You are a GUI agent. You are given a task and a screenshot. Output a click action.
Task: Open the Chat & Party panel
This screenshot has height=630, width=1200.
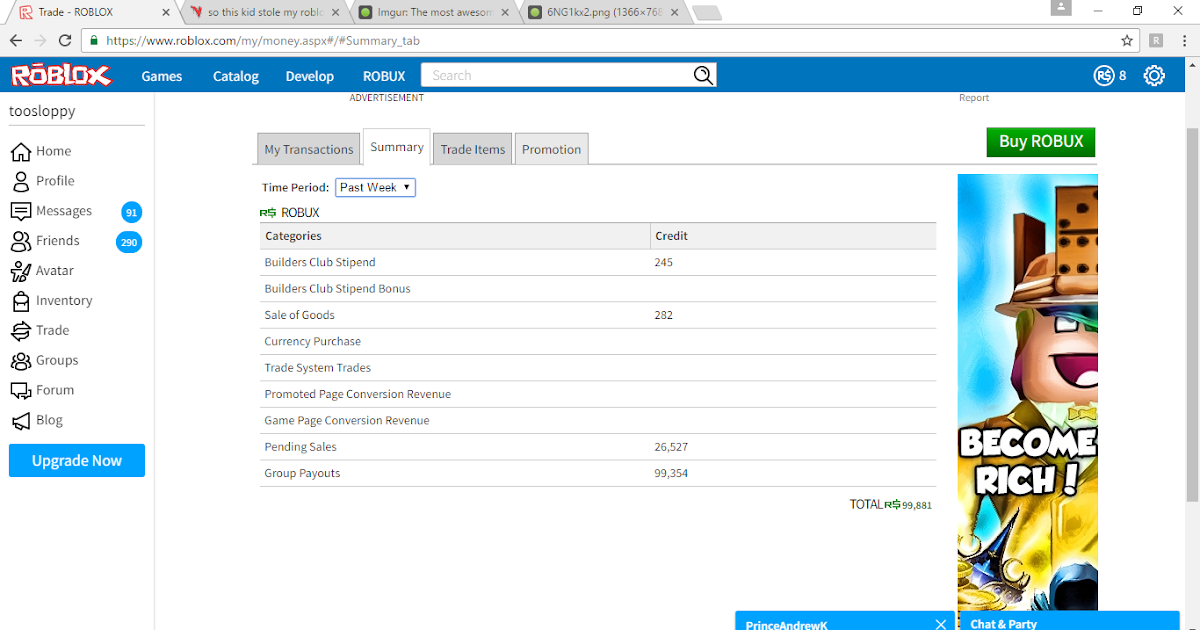[1070, 621]
